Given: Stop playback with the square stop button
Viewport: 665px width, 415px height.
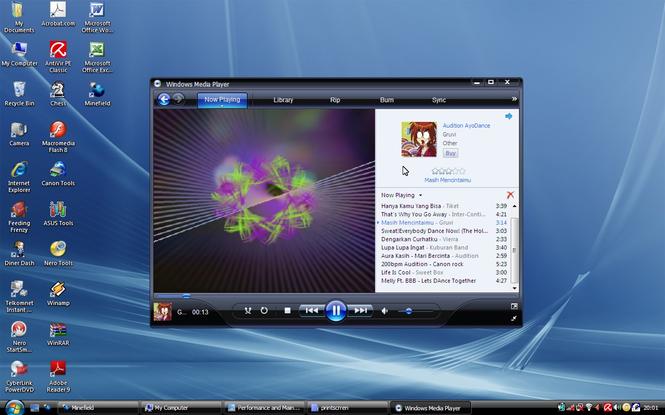Looking at the screenshot, I should pos(287,311).
